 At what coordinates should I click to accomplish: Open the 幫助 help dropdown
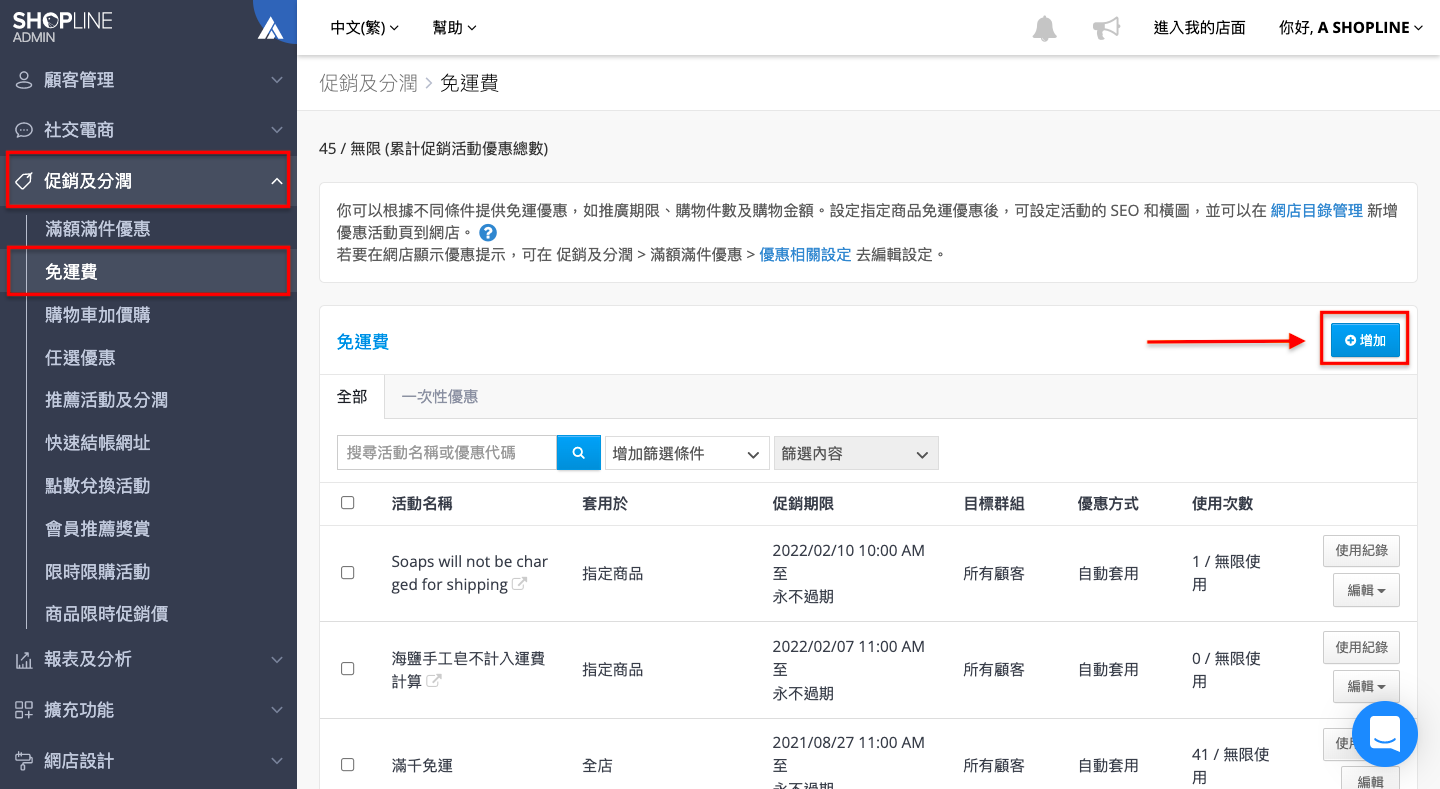[455, 28]
